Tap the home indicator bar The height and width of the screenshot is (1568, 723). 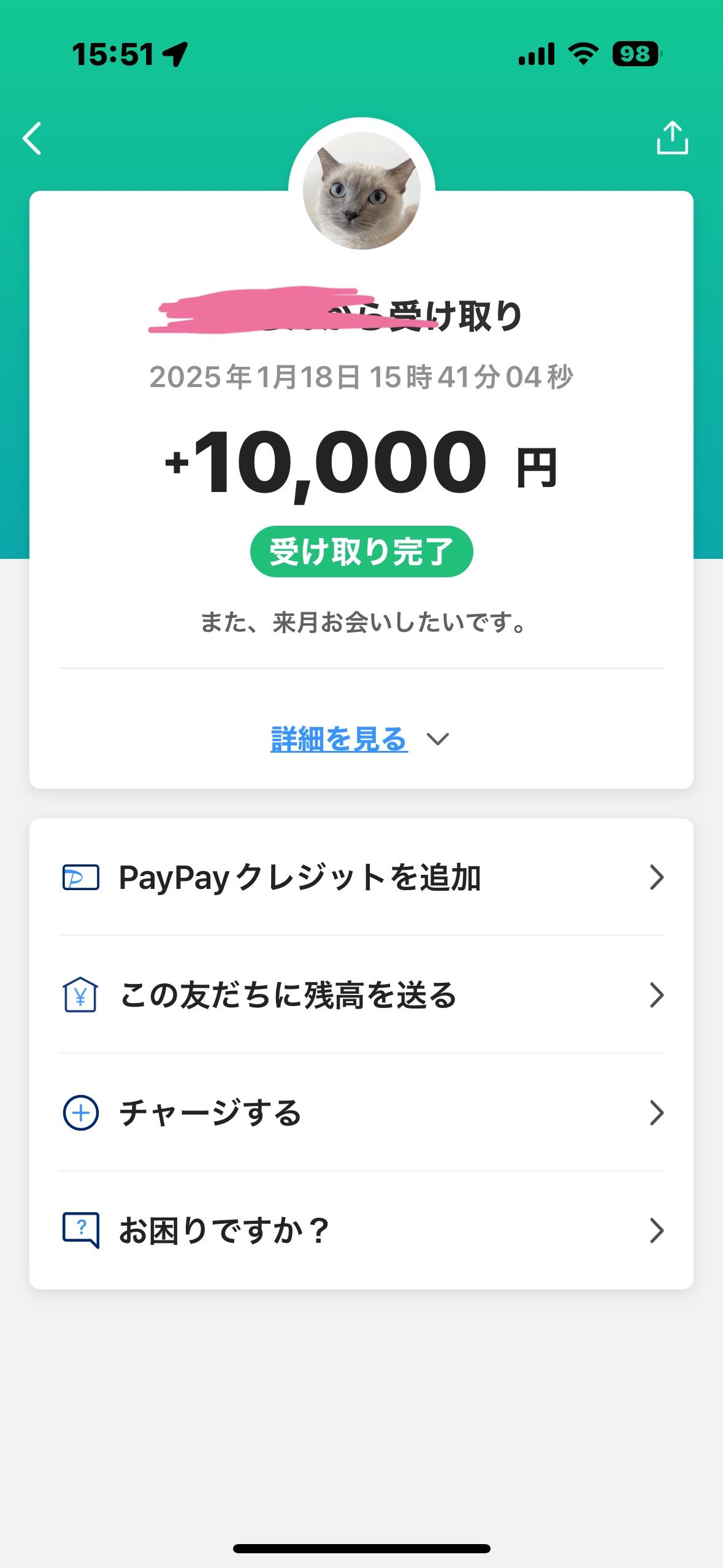[361, 1548]
